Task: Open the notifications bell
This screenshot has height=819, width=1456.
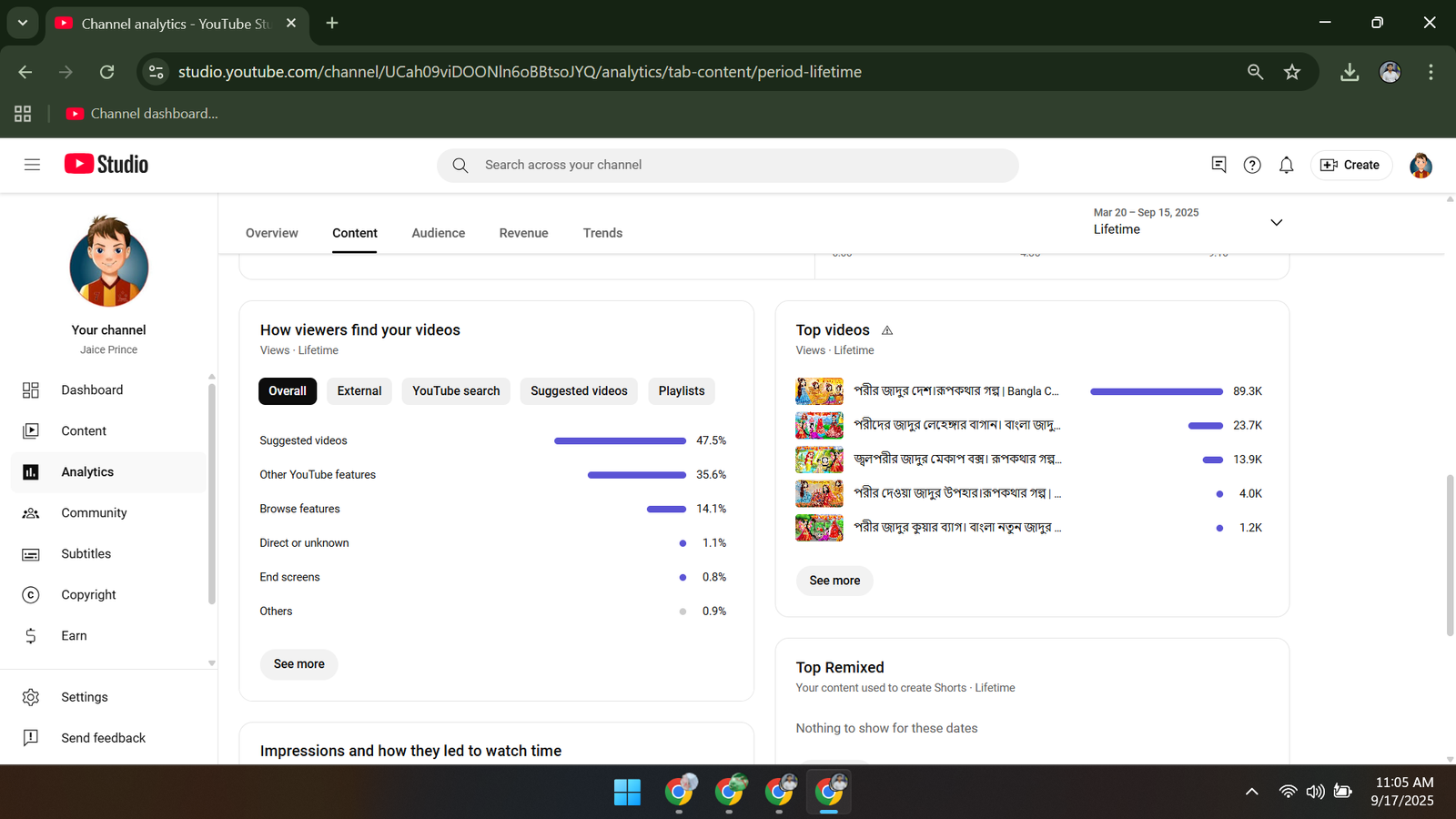Action: coord(1286,165)
